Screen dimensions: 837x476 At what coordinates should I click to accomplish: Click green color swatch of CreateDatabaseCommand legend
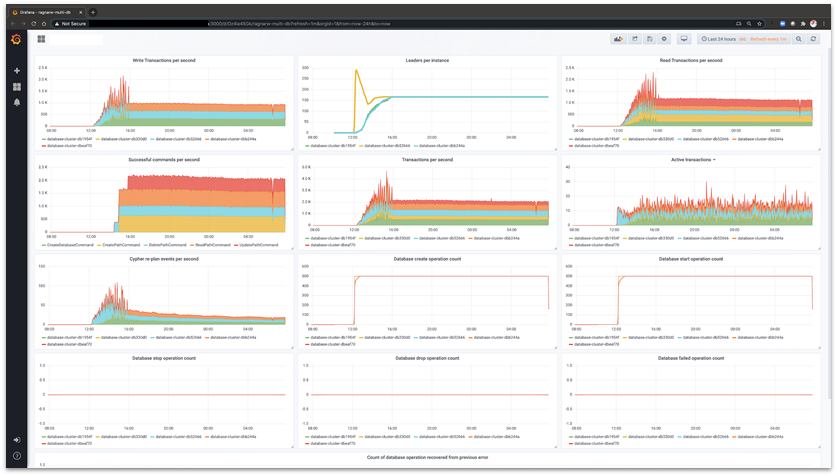44,245
